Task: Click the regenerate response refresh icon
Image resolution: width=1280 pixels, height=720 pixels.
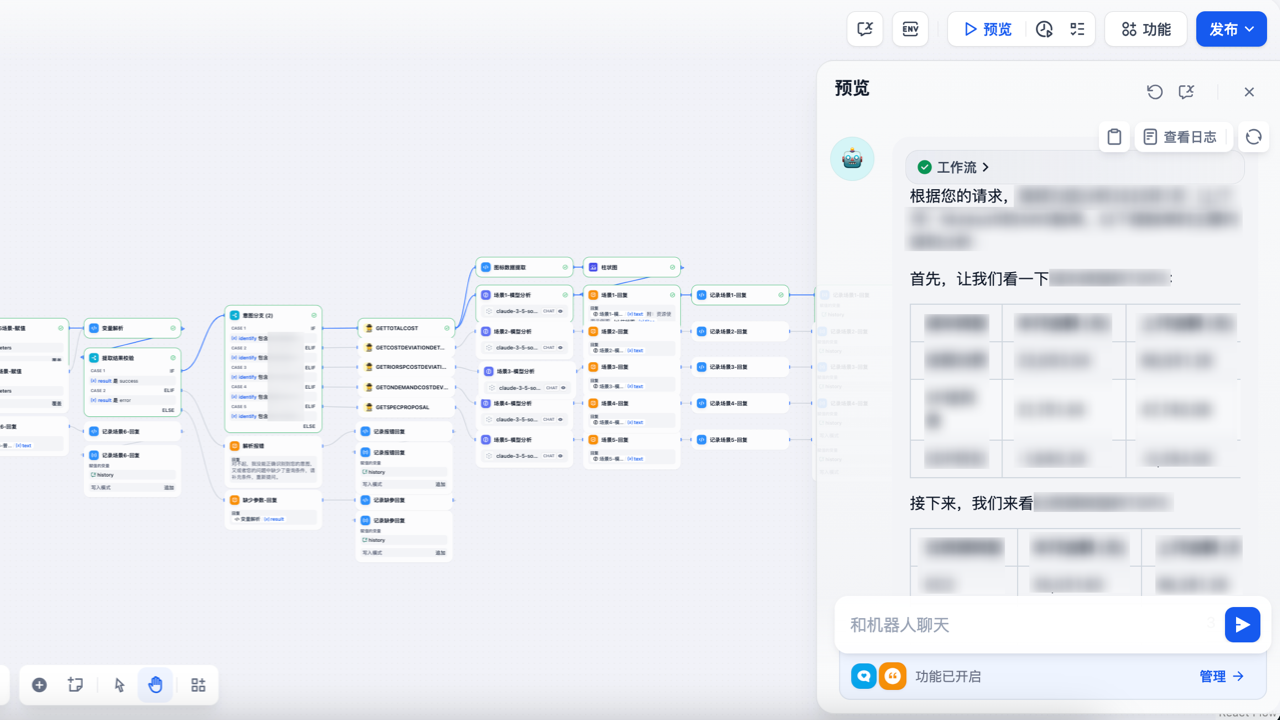Action: tap(1254, 137)
